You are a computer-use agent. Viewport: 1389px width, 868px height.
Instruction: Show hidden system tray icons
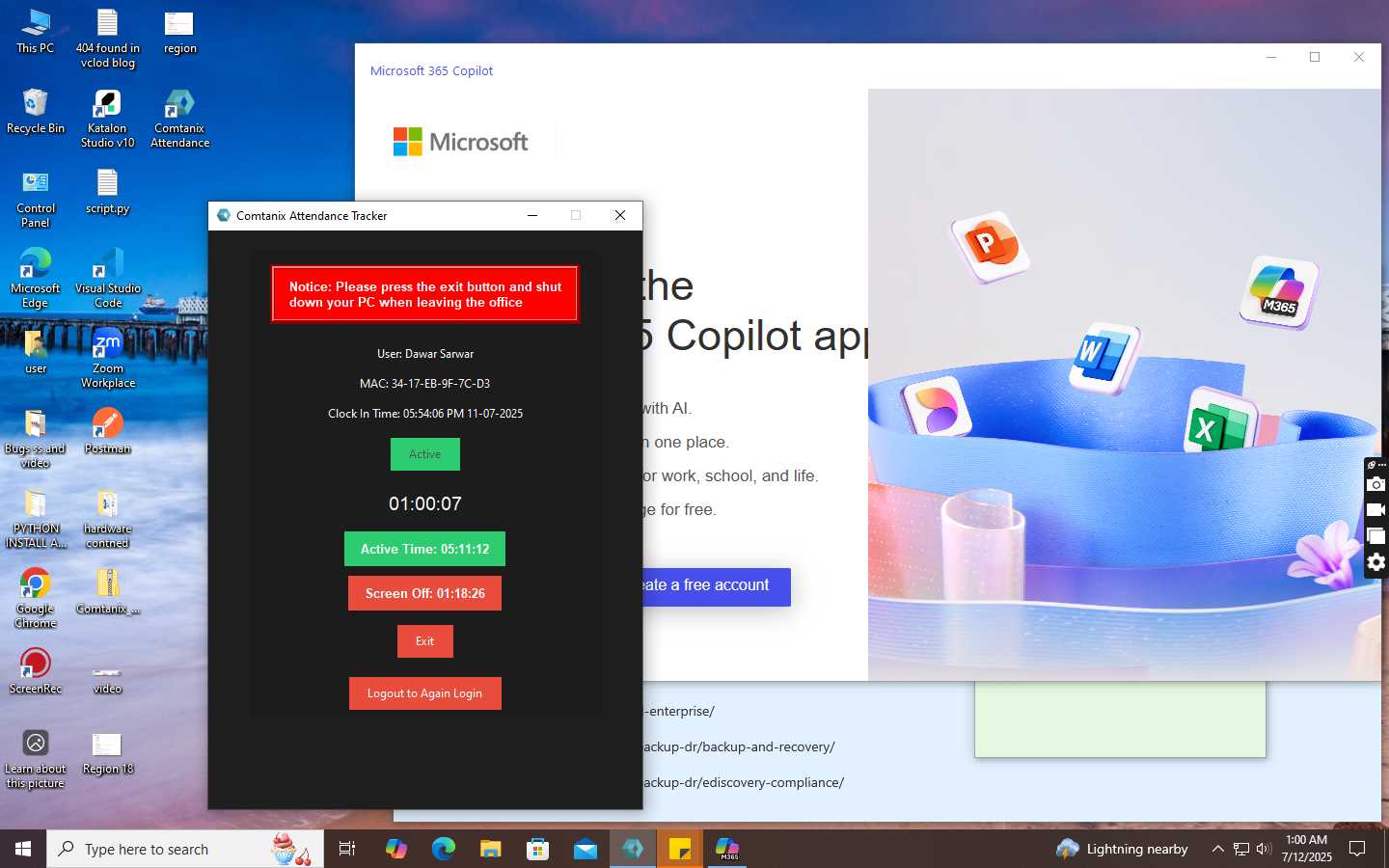pos(1217,849)
